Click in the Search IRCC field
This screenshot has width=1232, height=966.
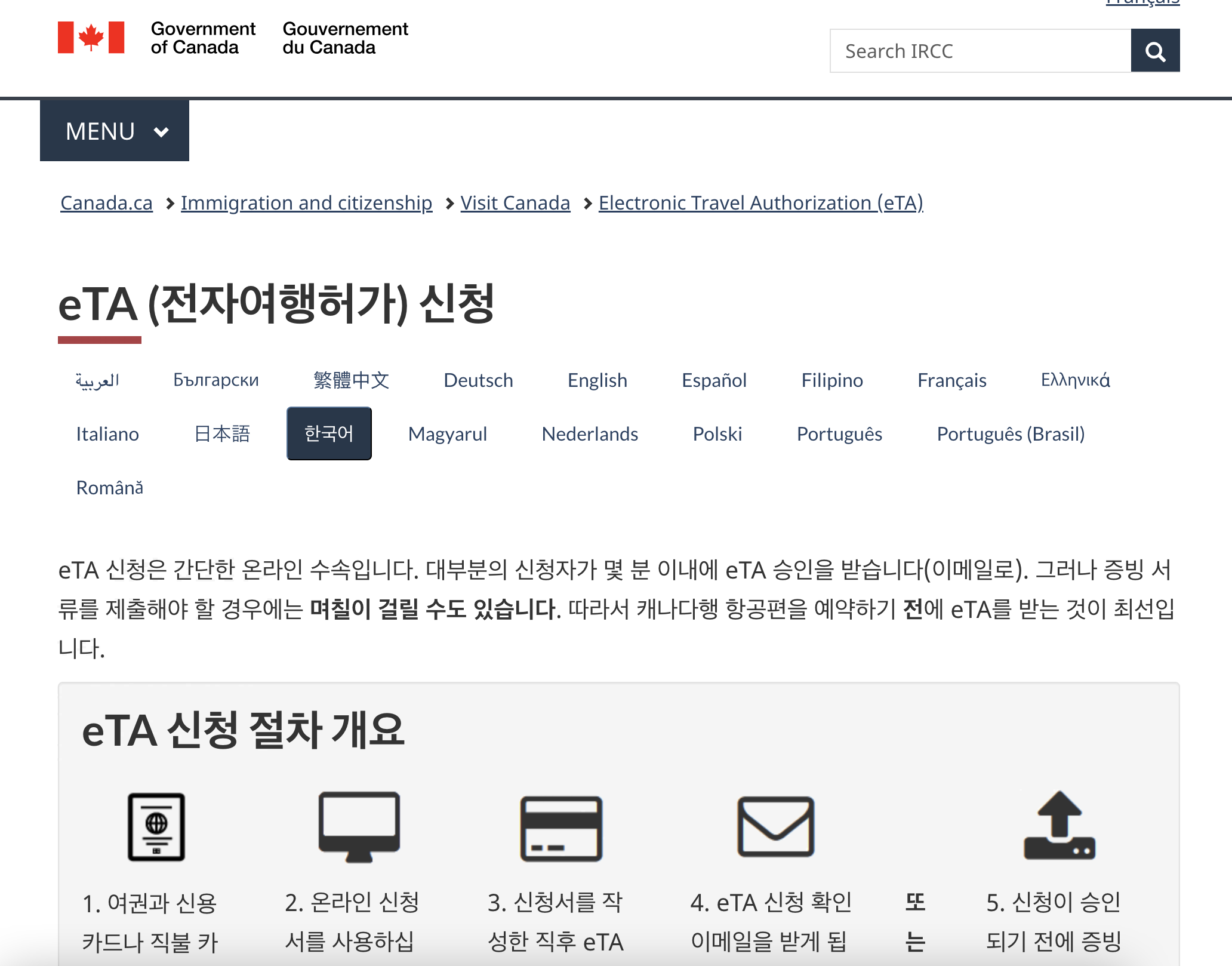click(x=980, y=51)
